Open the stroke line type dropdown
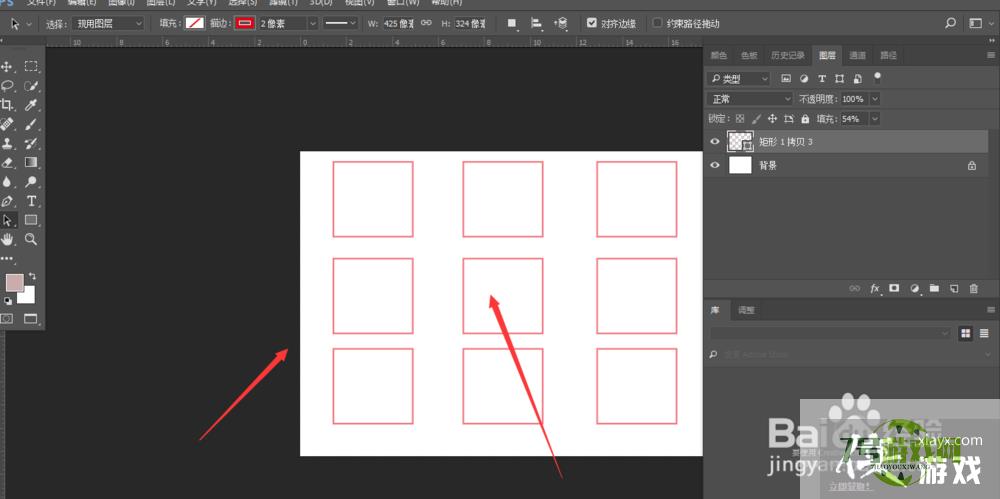Viewport: 1000px width, 499px height. pos(340,24)
